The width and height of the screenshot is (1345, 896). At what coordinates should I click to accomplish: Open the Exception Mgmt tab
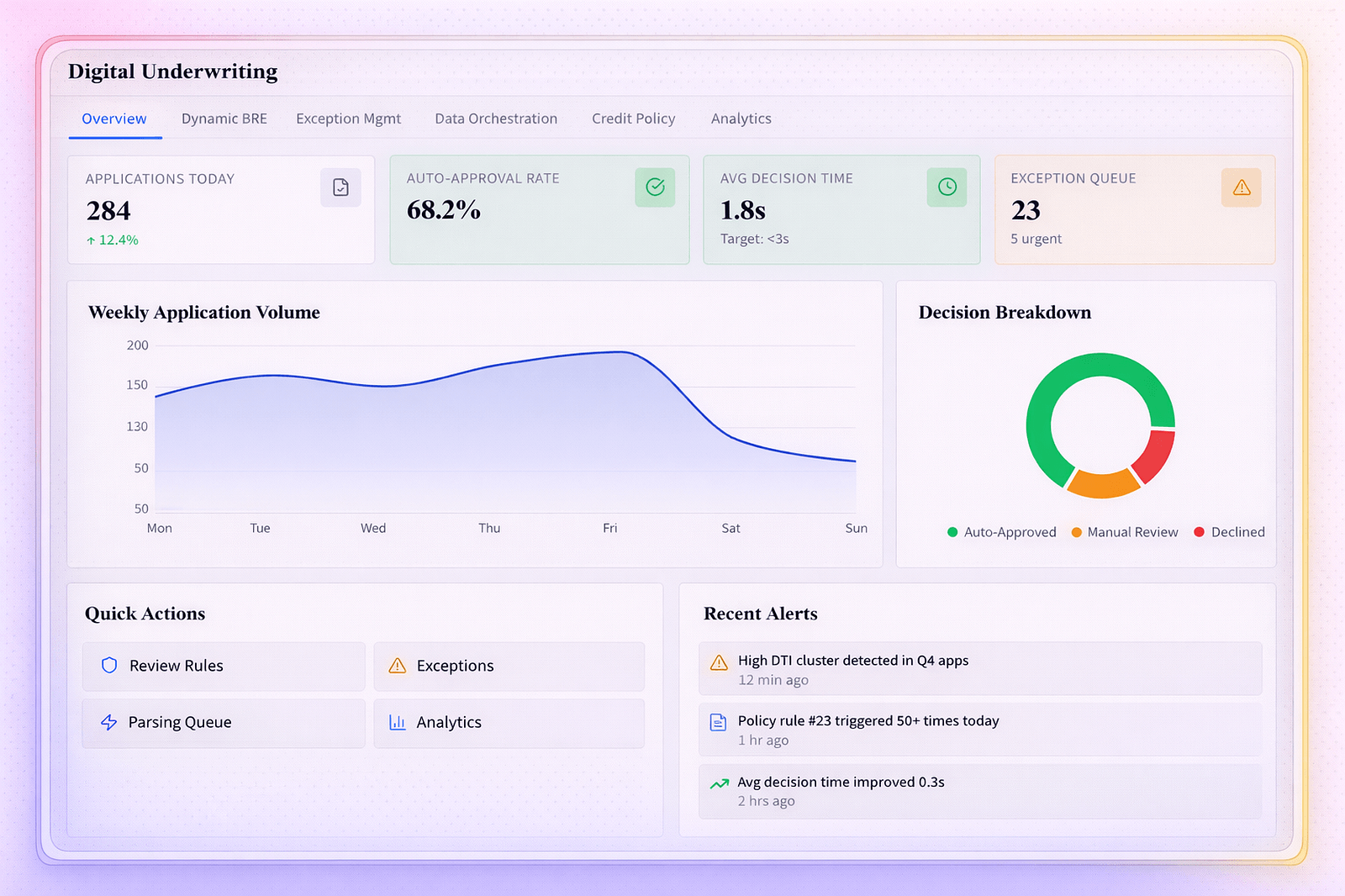(348, 119)
